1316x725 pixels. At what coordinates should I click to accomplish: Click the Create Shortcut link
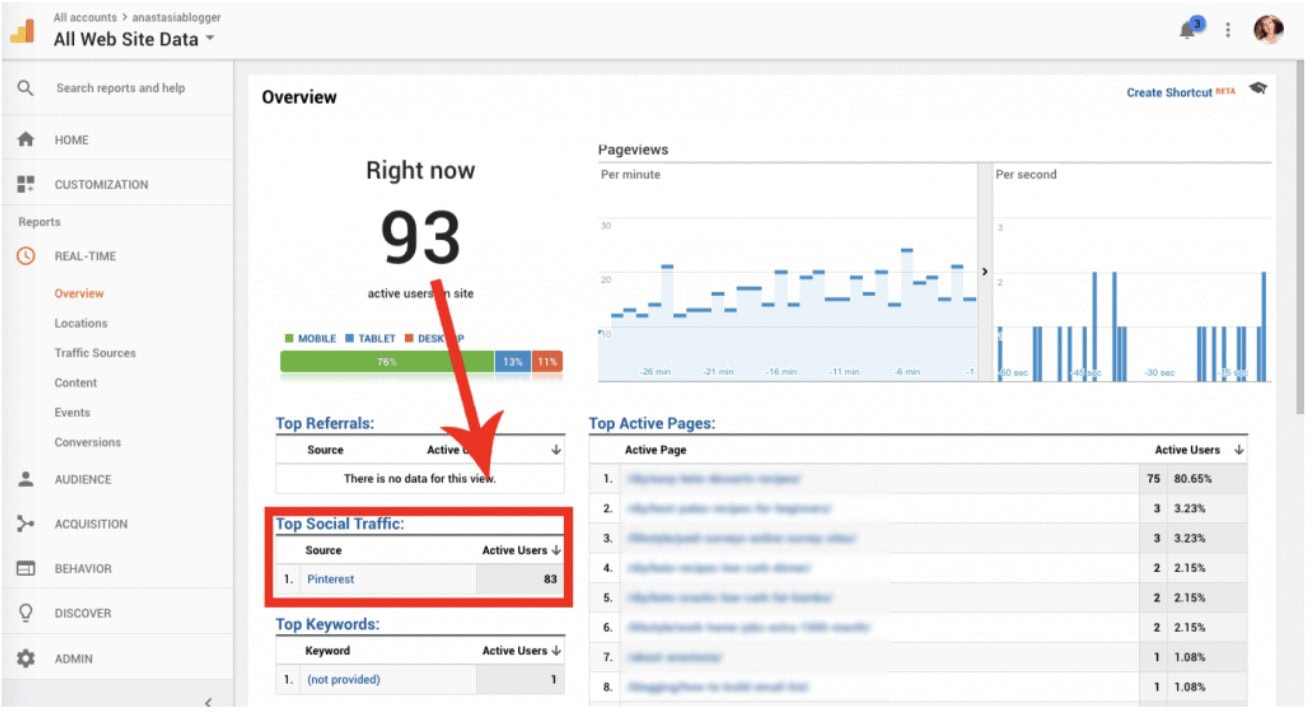1169,92
